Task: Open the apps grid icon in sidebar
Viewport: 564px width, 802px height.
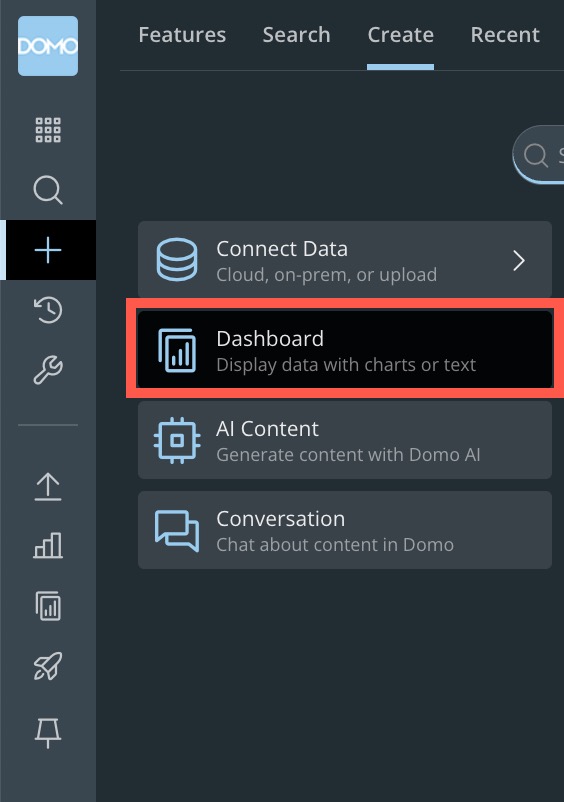Action: click(x=48, y=130)
